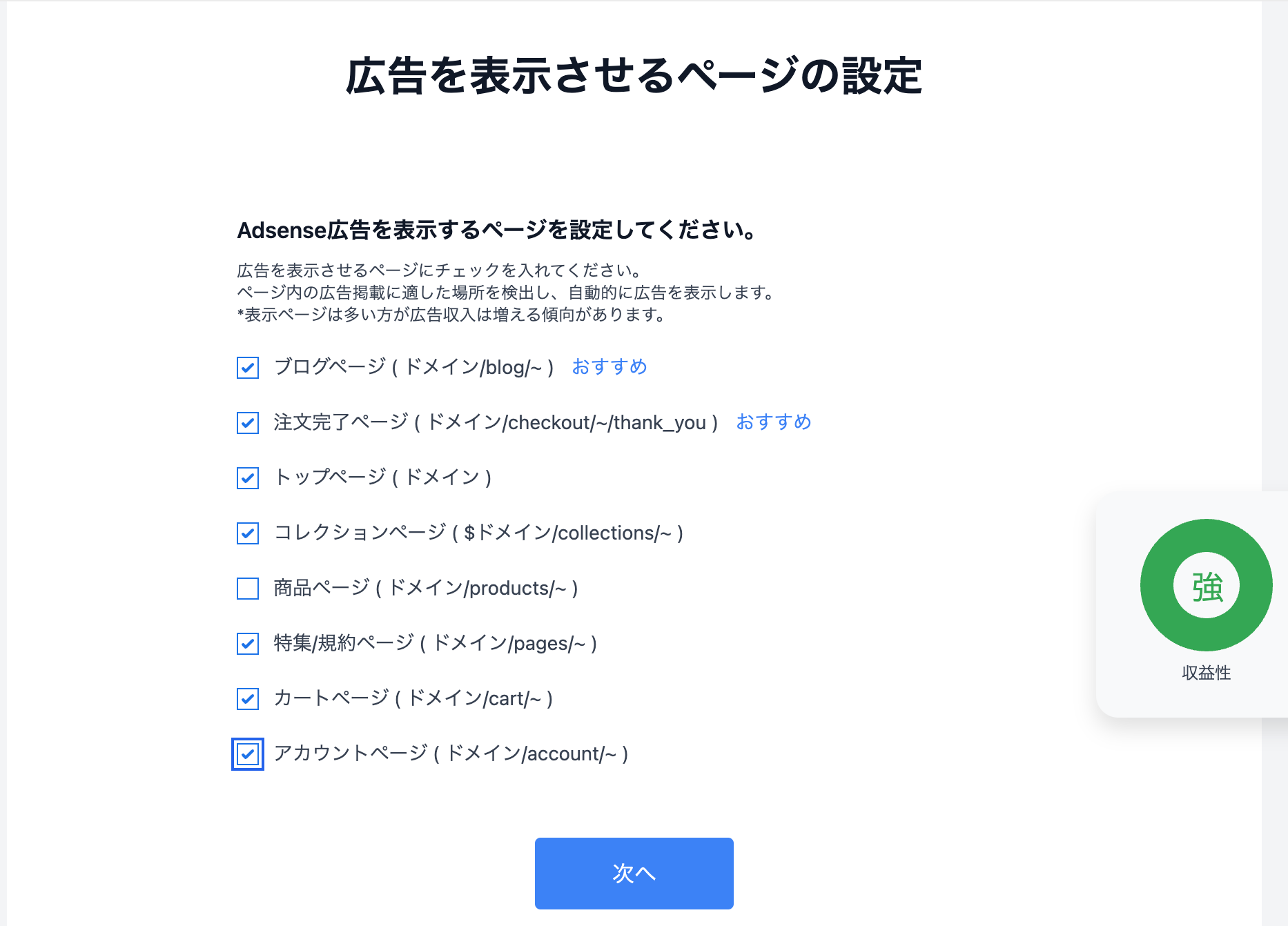Uncheck the 注文完了ページ checkbox
The image size is (1288, 926).
click(248, 423)
